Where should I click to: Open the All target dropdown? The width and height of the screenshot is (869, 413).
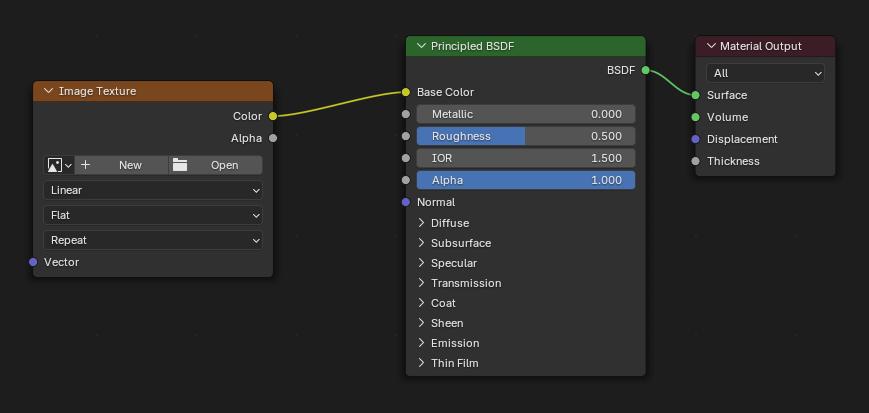(x=765, y=73)
